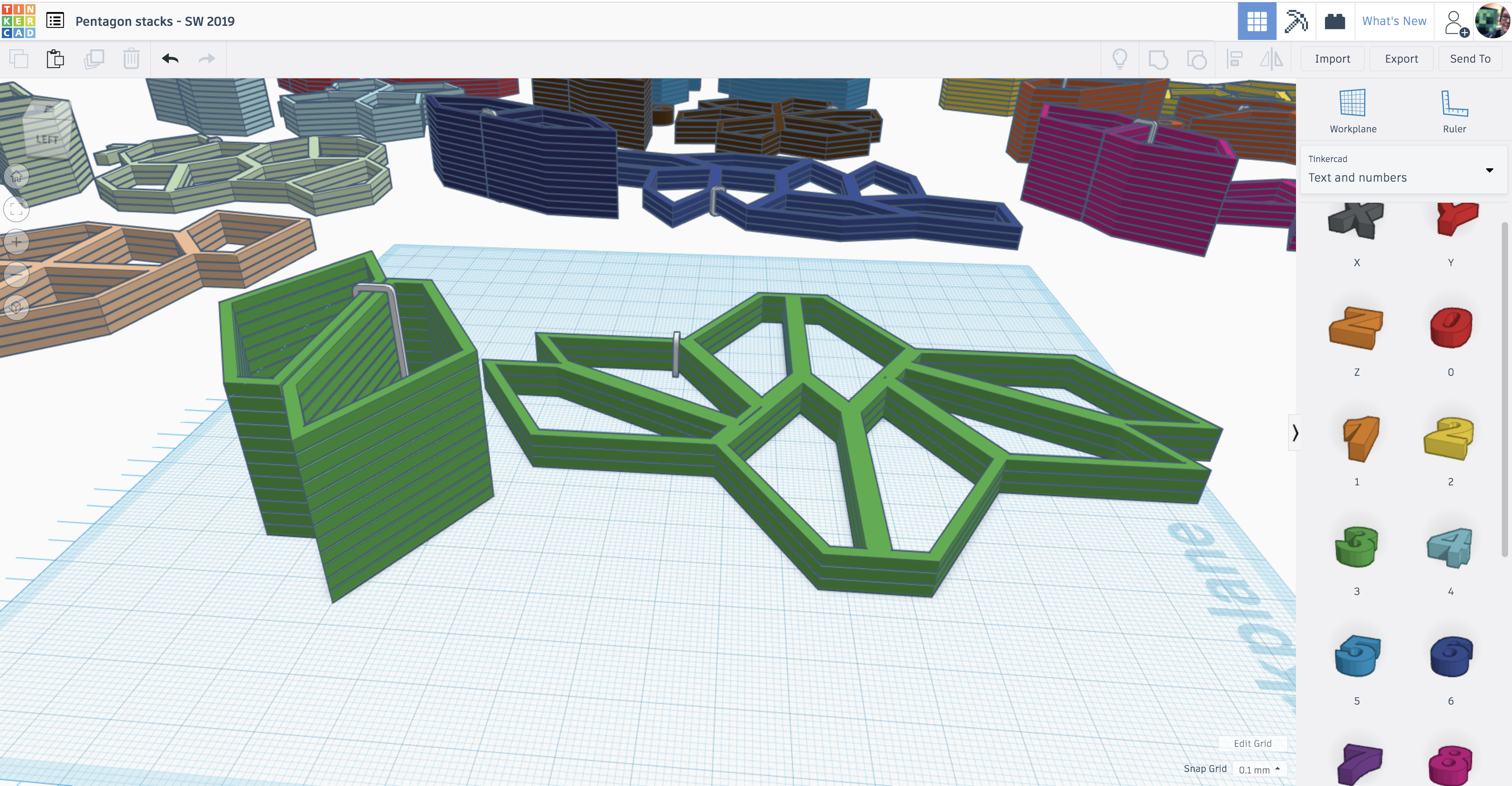Viewport: 1512px width, 786px height.
Task: Open the Text and numbers shapes dropdown
Action: [1403, 169]
